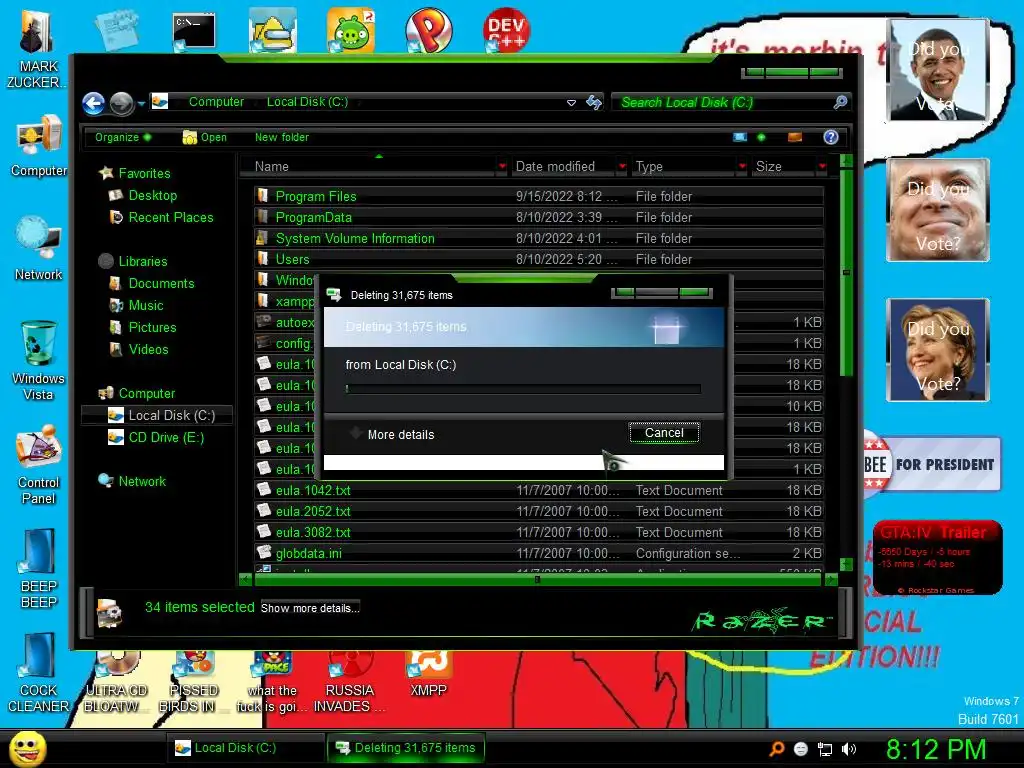
Task: Click the horizontal scrollbar of the file list
Action: tap(539, 579)
